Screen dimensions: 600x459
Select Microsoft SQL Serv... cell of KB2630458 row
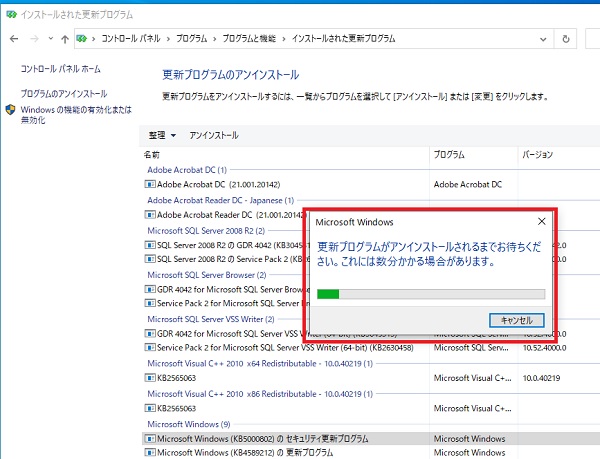[471, 348]
